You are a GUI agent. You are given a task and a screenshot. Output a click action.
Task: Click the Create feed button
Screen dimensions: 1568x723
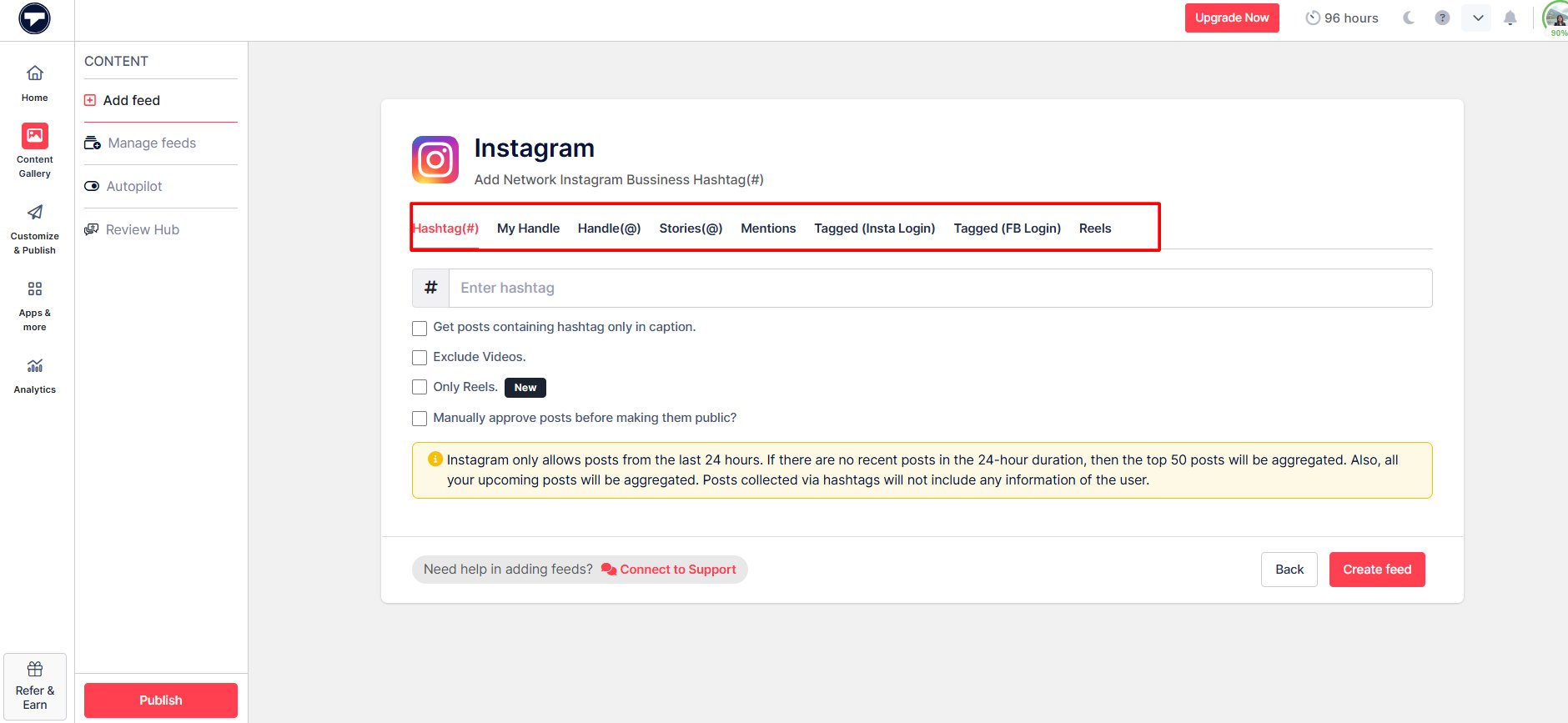1377,570
